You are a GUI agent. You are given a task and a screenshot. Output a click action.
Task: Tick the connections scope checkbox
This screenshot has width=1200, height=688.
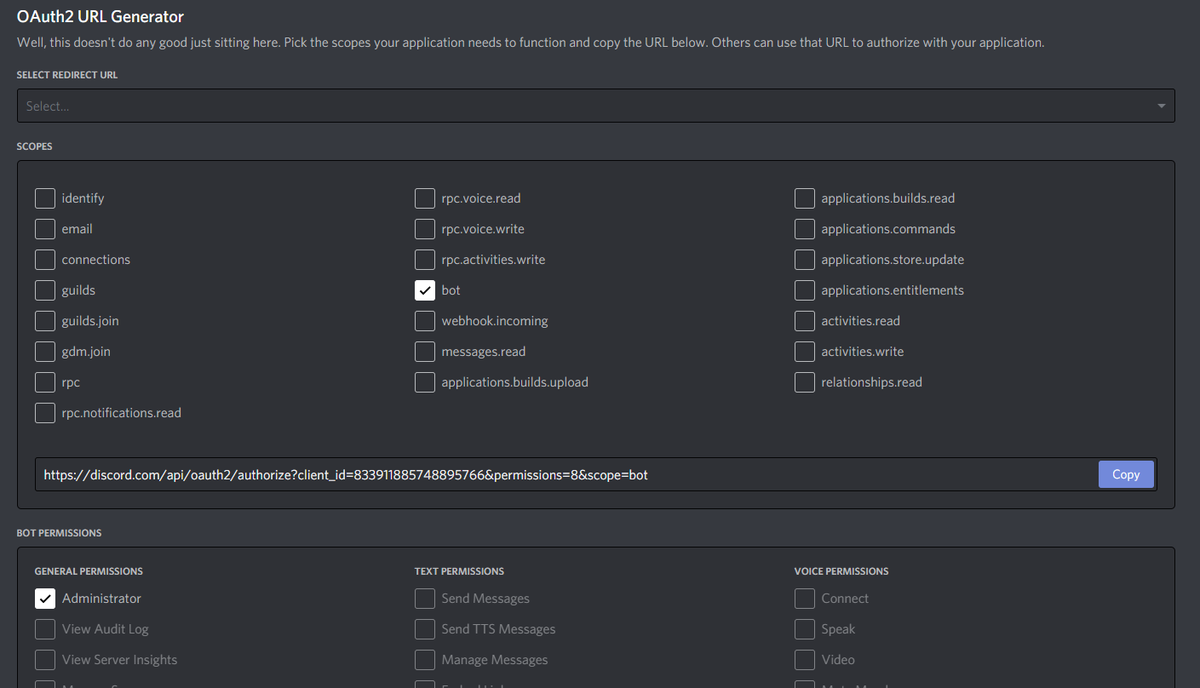[x=45, y=259]
